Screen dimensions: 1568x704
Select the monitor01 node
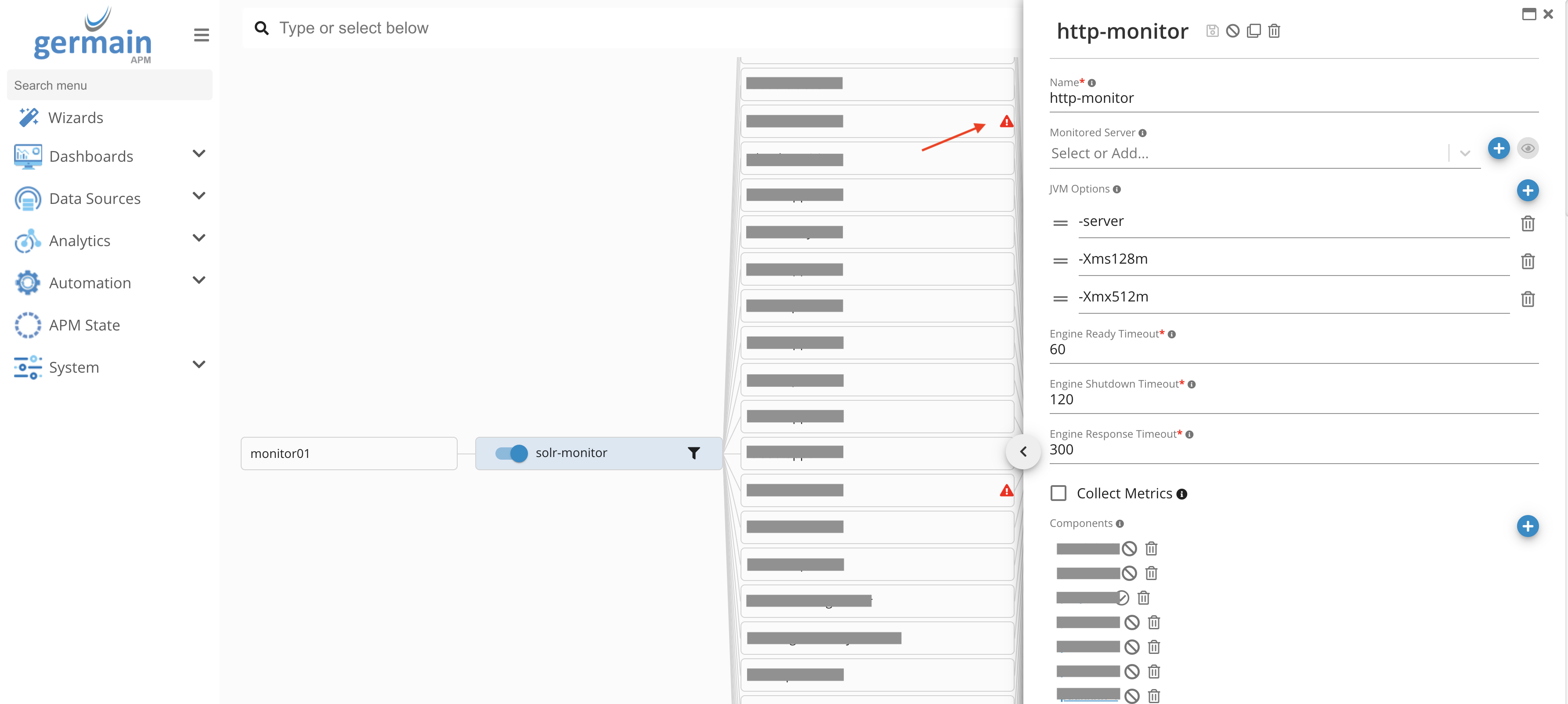click(349, 453)
